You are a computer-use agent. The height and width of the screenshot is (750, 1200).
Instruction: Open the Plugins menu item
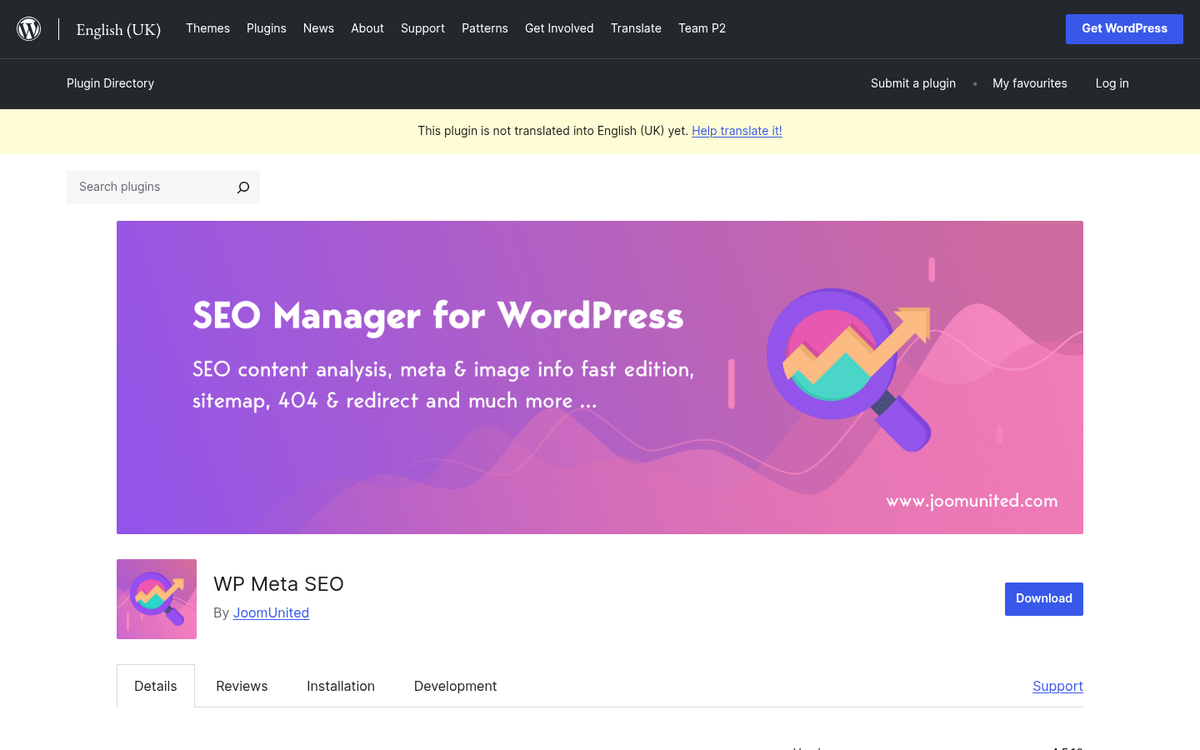(266, 28)
